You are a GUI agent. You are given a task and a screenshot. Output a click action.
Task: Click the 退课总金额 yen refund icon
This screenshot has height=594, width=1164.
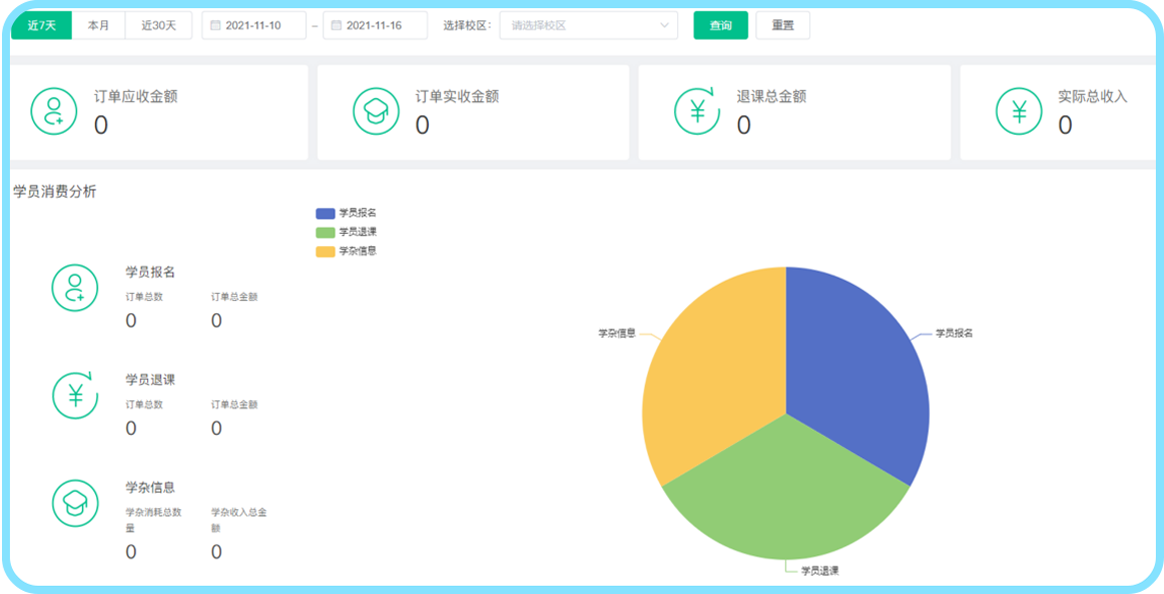(697, 111)
